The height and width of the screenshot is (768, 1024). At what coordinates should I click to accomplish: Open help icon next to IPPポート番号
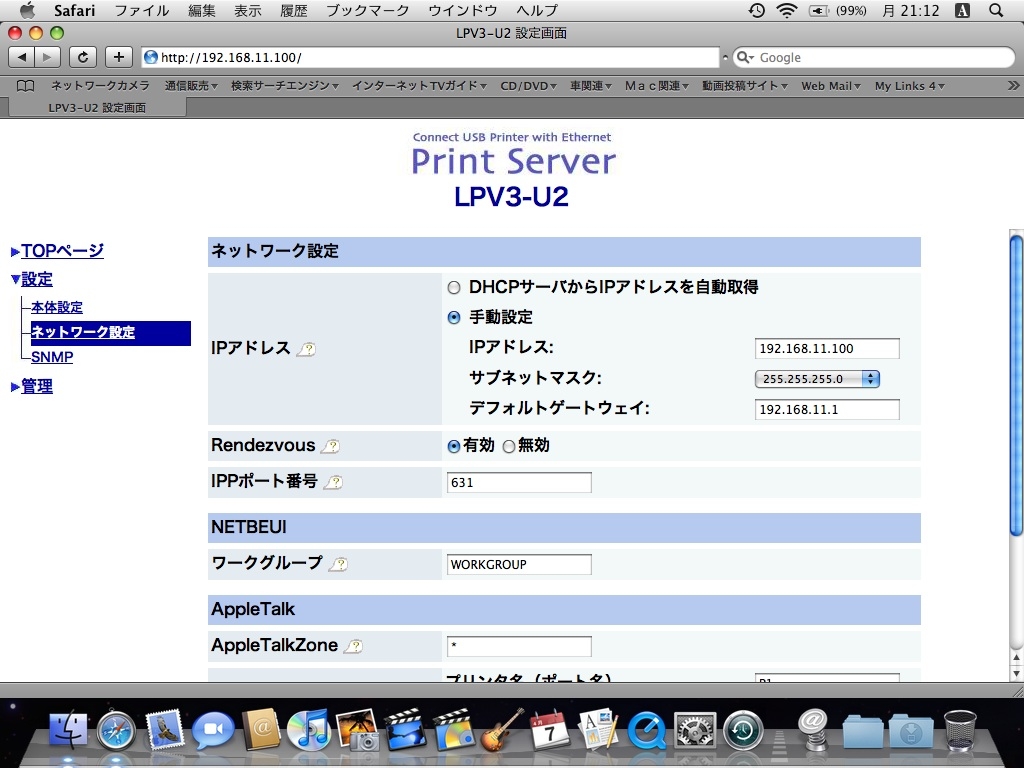pyautogui.click(x=334, y=483)
